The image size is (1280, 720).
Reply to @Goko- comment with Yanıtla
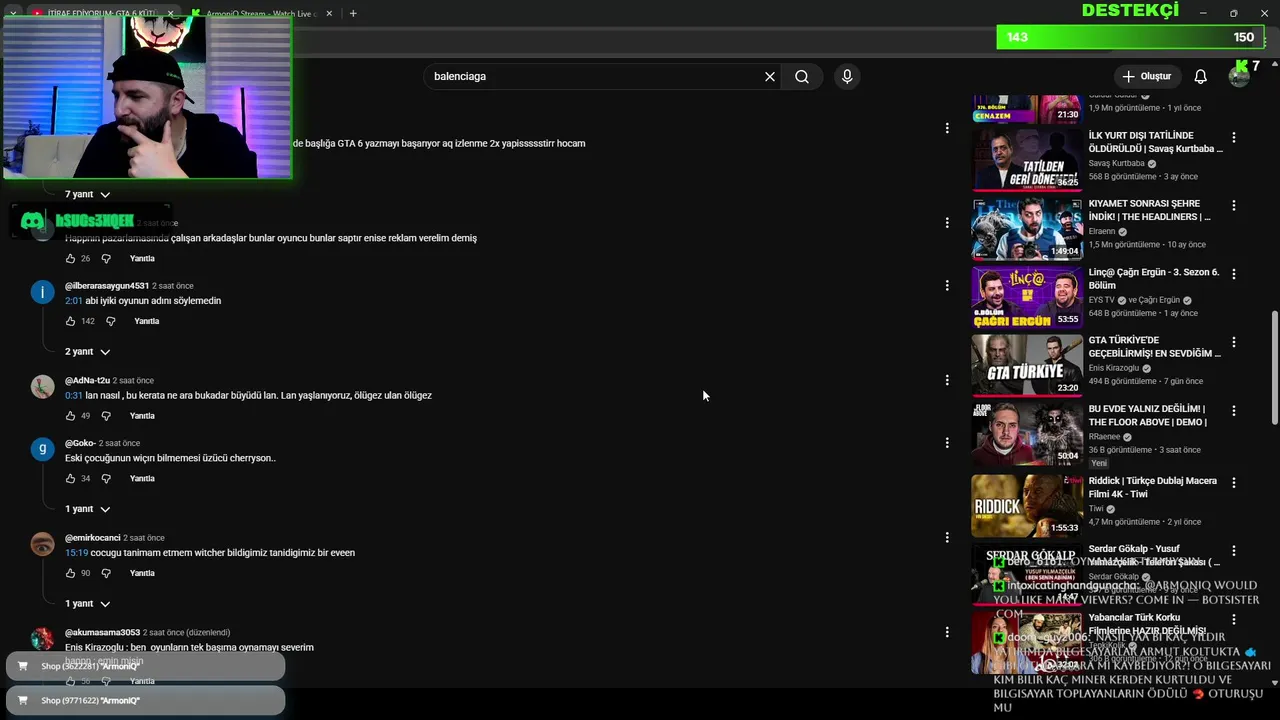(142, 479)
